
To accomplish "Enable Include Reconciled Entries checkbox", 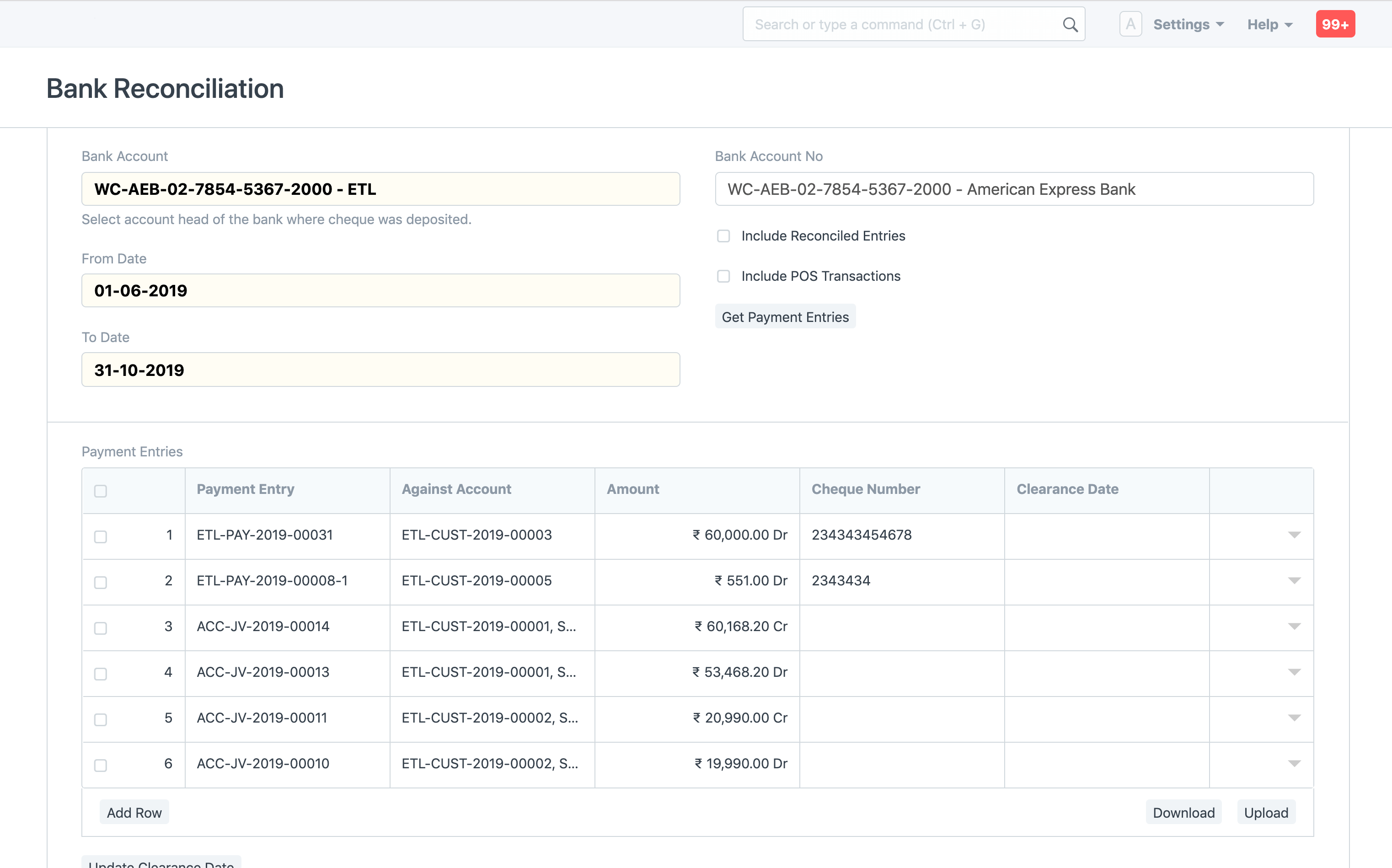I will [x=723, y=236].
